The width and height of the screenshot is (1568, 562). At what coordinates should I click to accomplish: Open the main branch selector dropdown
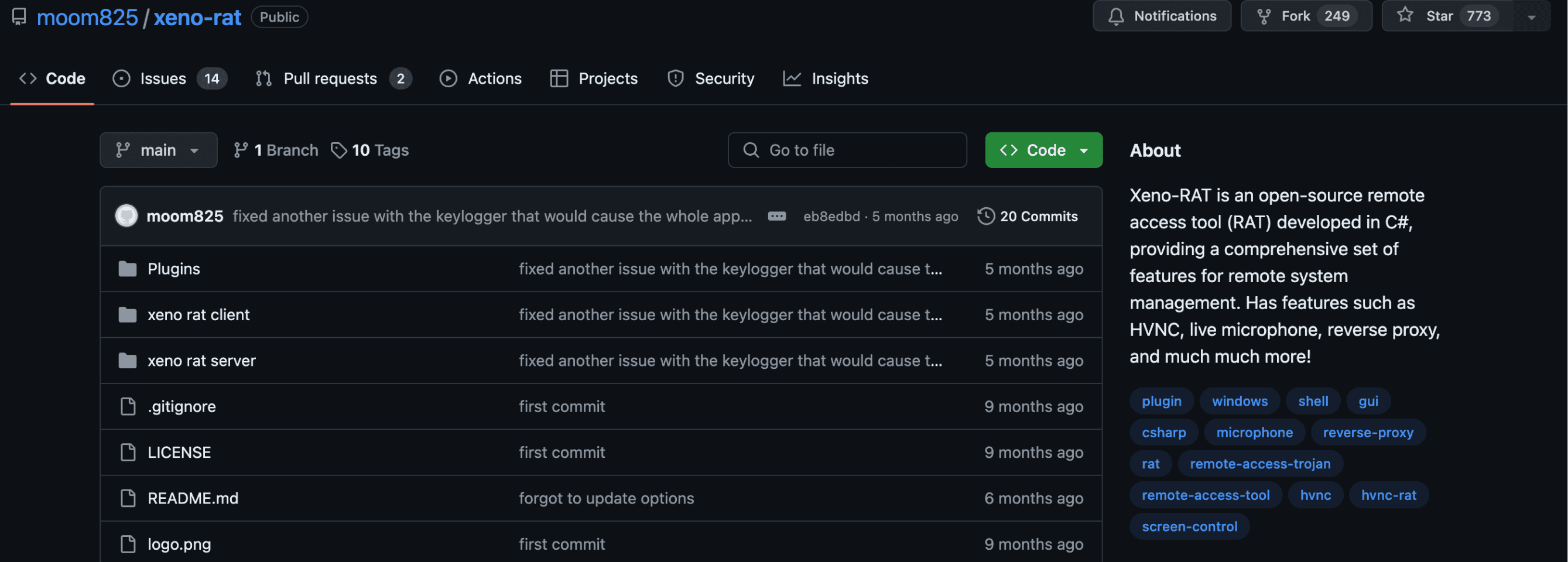coord(158,150)
